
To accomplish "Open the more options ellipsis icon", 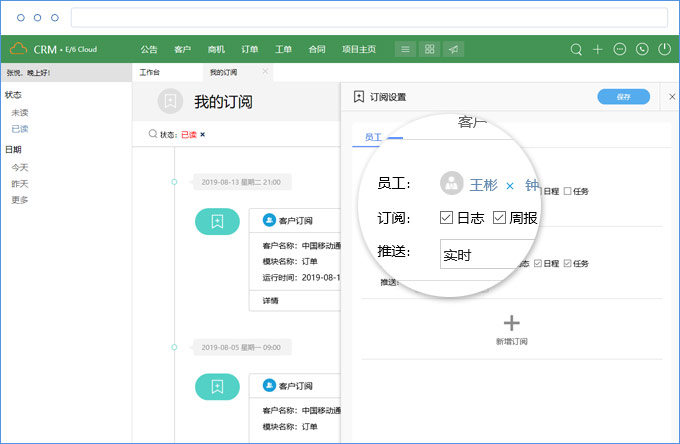I will coord(620,49).
